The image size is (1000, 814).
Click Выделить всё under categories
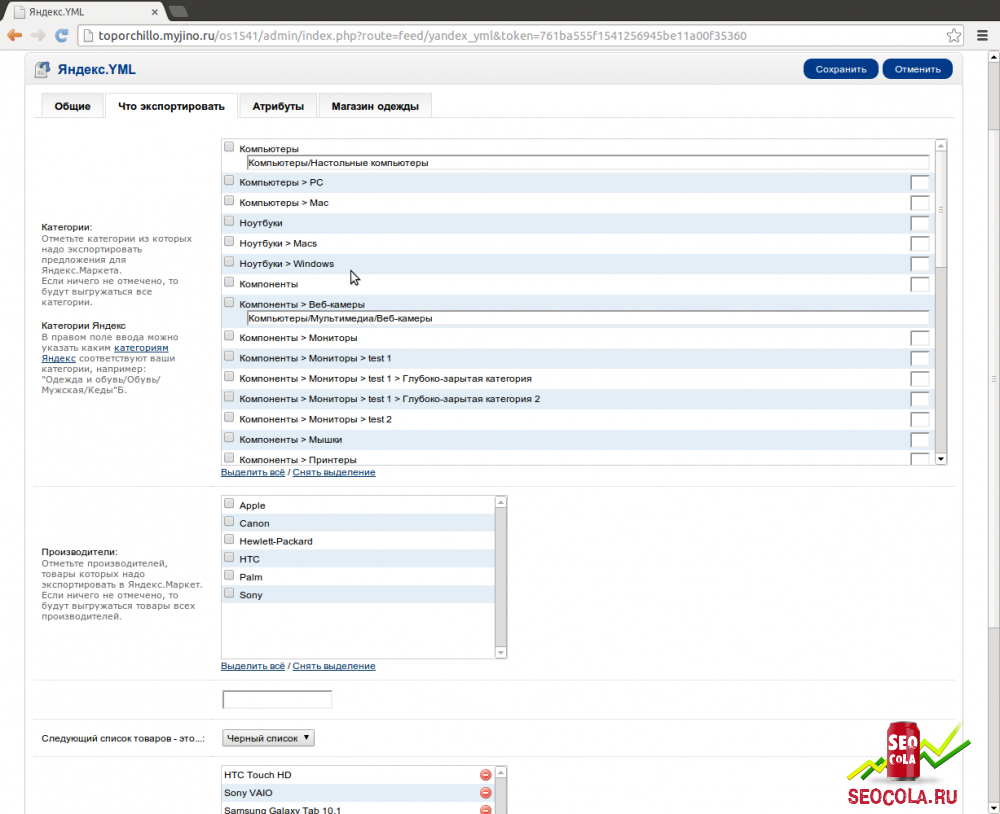point(253,473)
